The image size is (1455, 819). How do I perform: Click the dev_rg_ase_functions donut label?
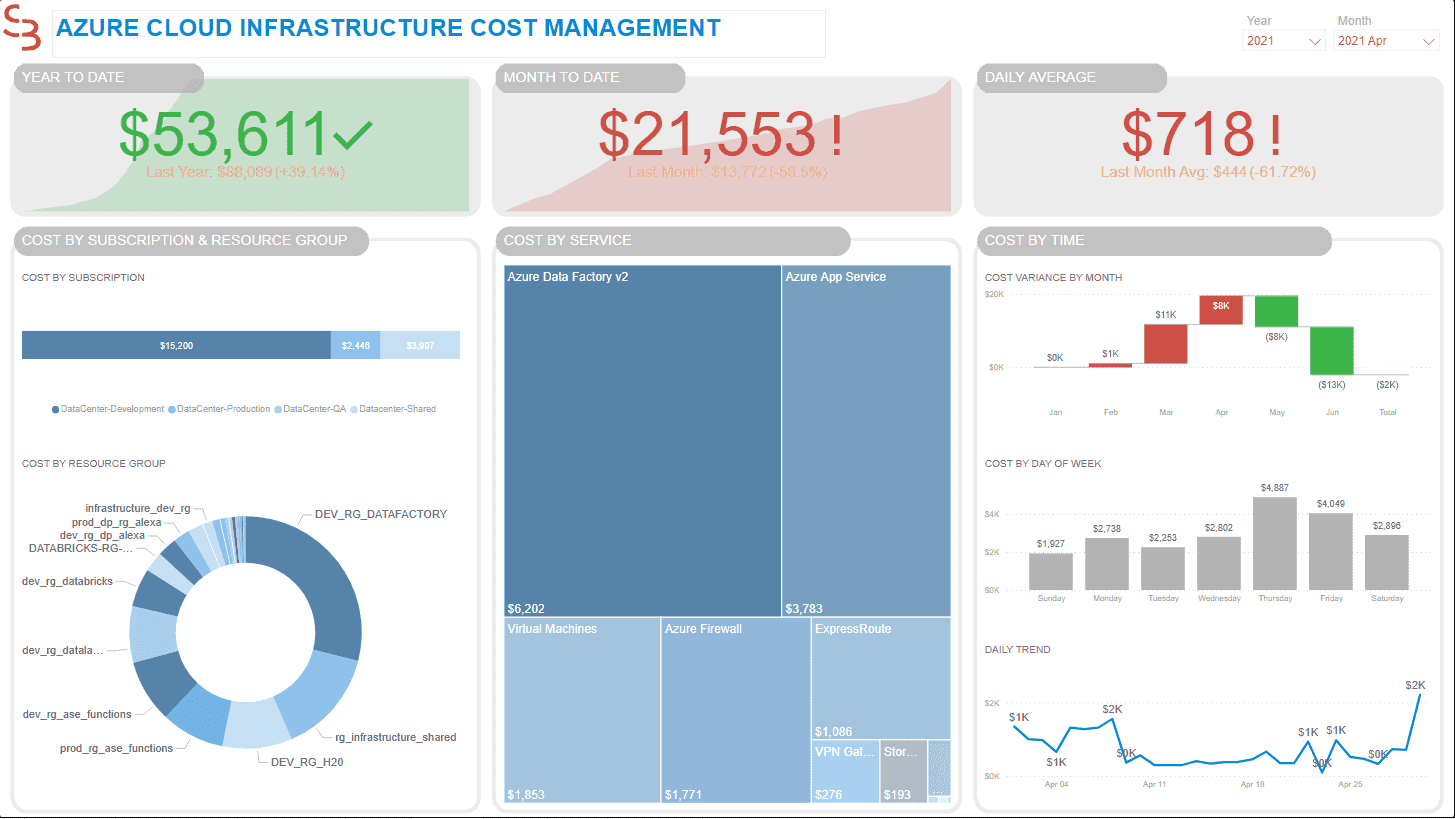click(x=77, y=714)
